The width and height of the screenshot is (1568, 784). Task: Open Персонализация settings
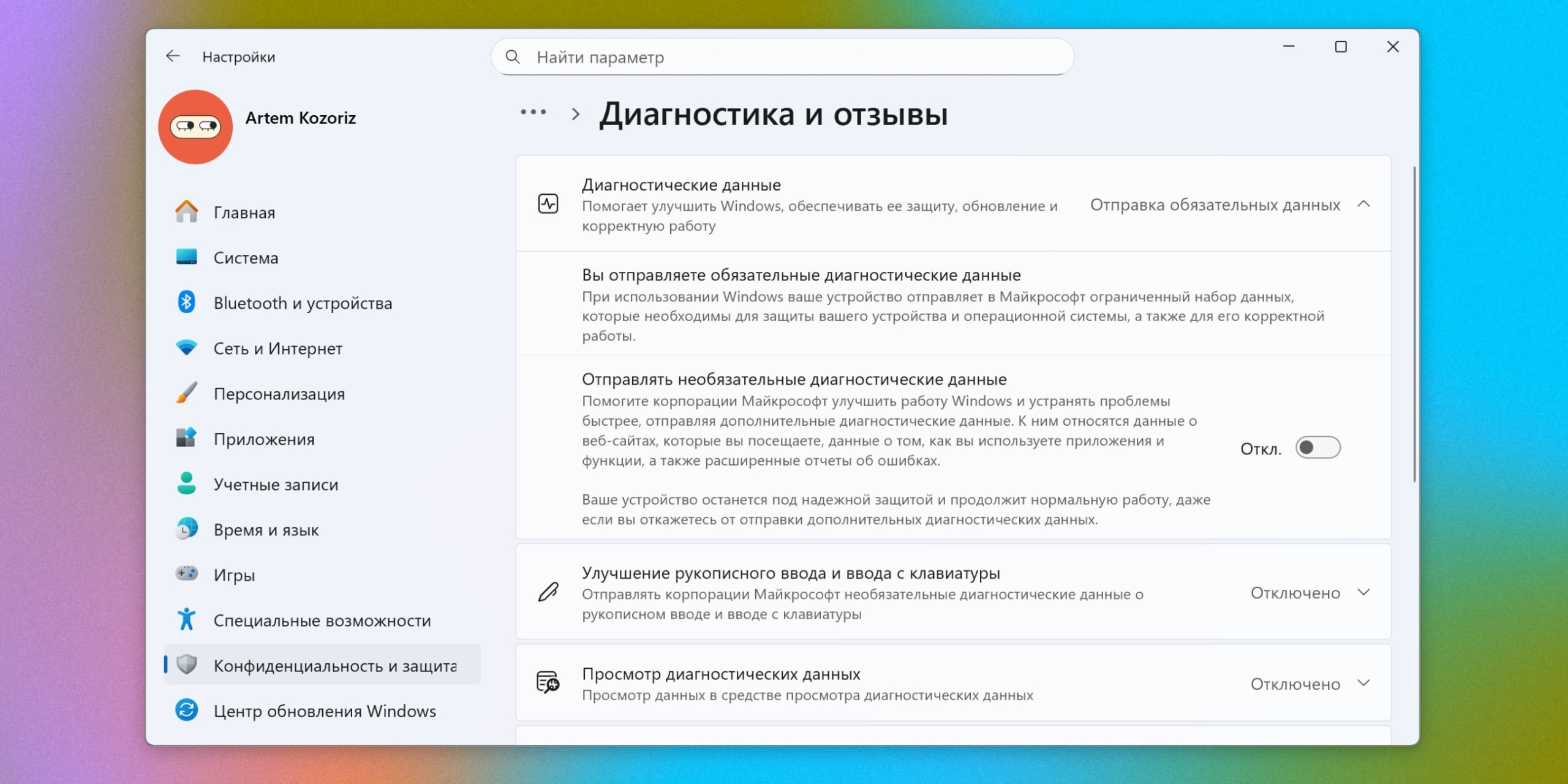(279, 393)
